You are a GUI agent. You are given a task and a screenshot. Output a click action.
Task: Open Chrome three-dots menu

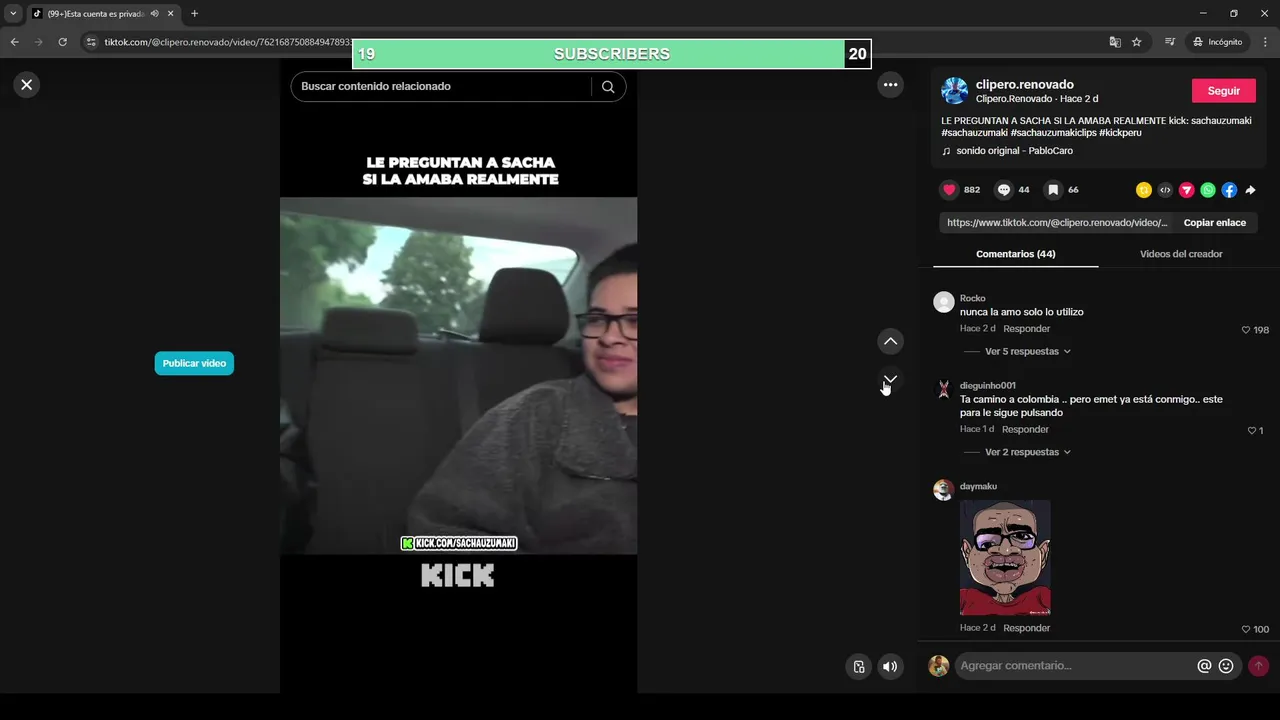[1266, 42]
